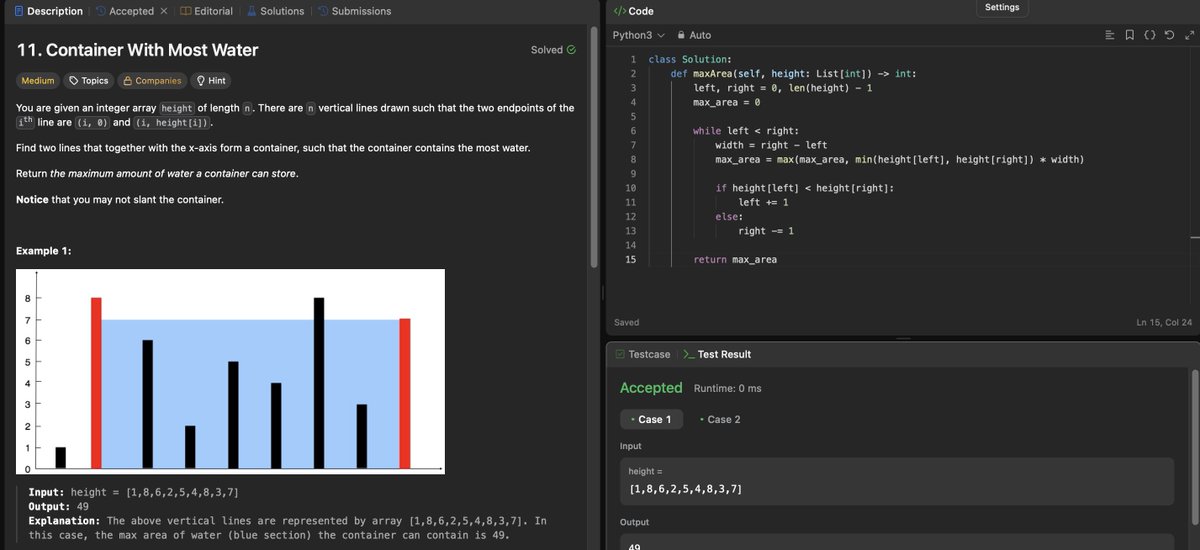Go to the Solutions tab

(274, 11)
